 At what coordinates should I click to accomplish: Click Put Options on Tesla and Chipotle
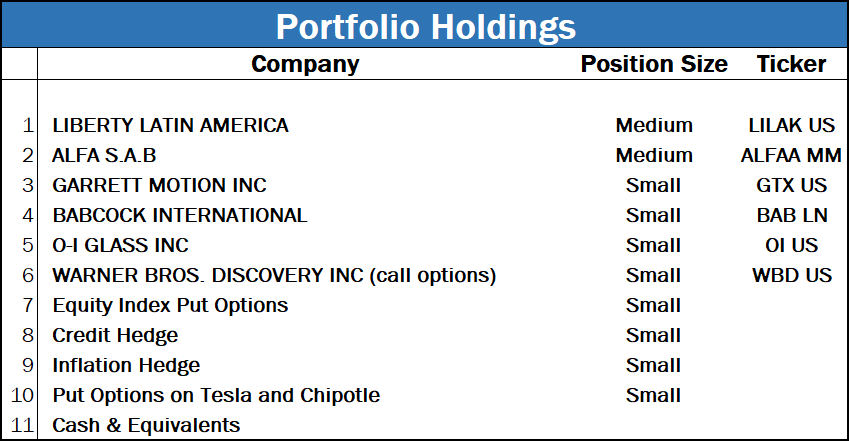pos(216,396)
